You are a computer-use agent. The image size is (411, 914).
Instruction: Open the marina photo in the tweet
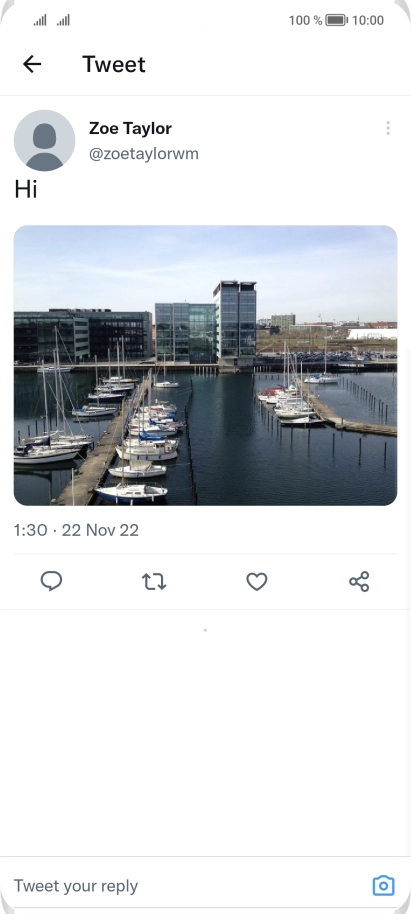point(205,365)
